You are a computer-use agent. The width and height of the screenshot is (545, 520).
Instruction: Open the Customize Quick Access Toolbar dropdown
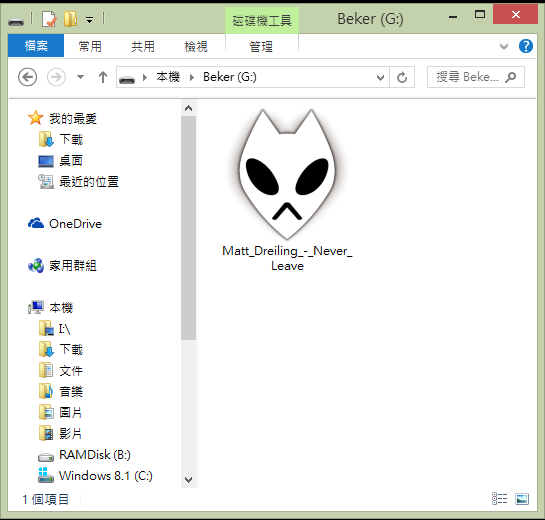click(90, 20)
